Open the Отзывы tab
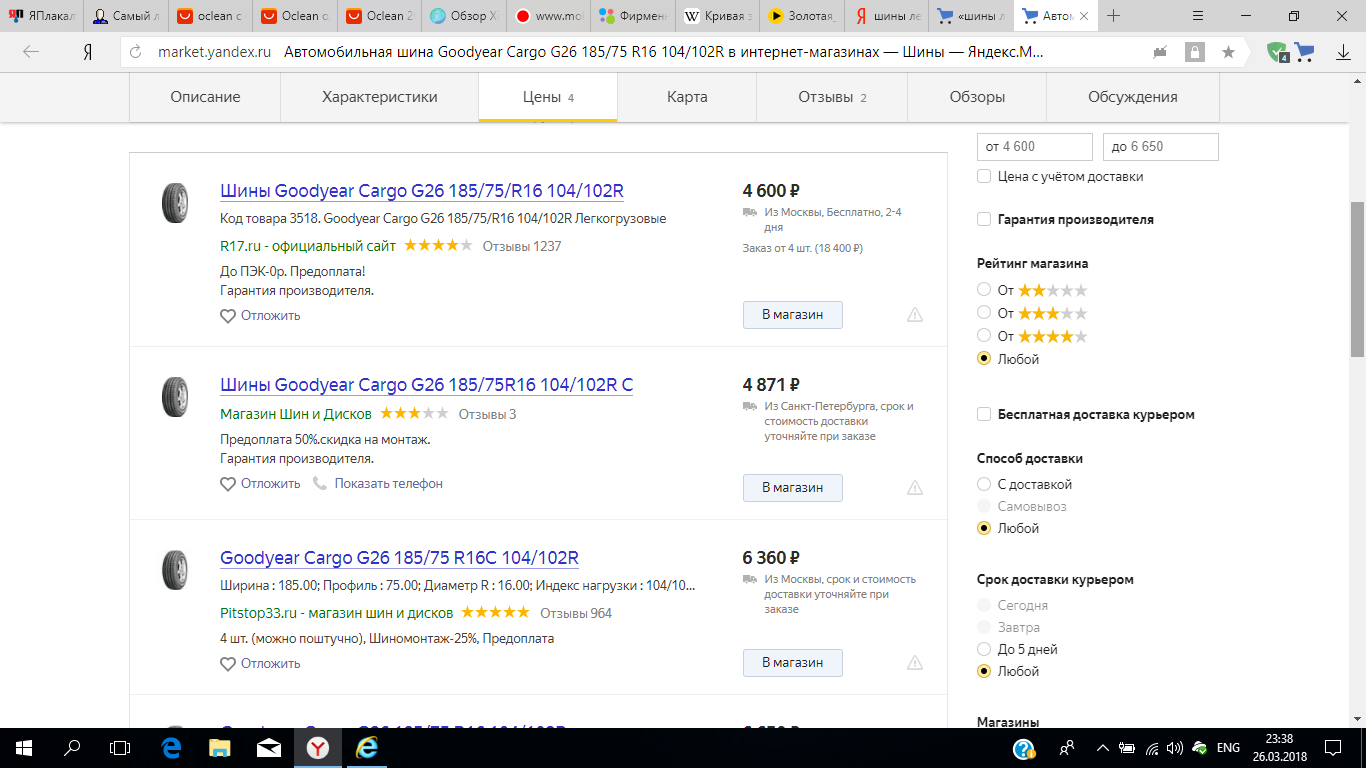1366x768 pixels. [x=832, y=97]
